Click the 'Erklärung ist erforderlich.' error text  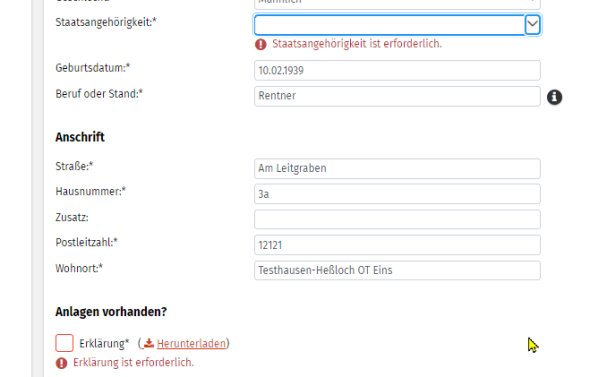coord(133,363)
